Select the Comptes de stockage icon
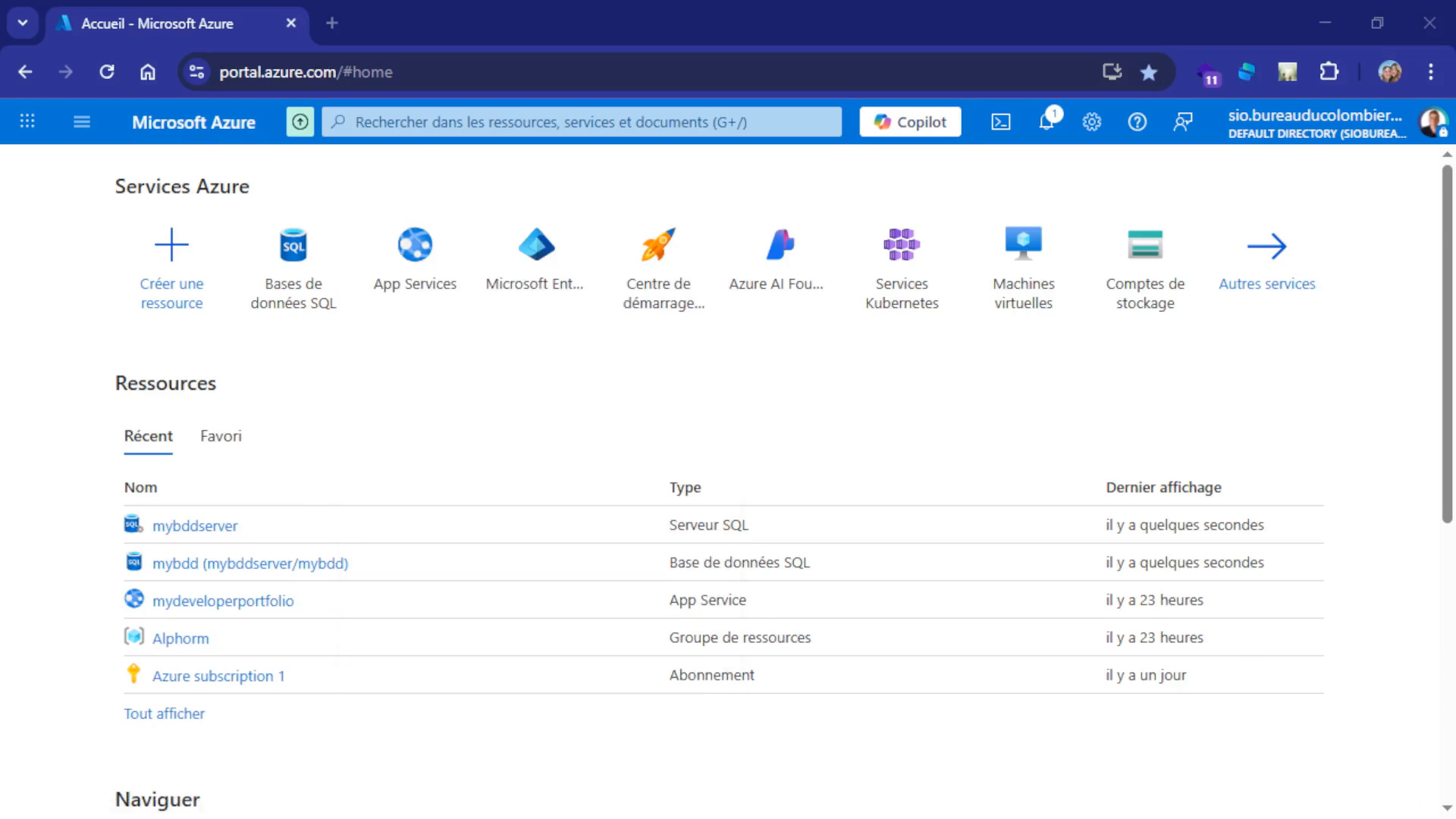Screen dimensions: 1456x819 tap(1145, 243)
